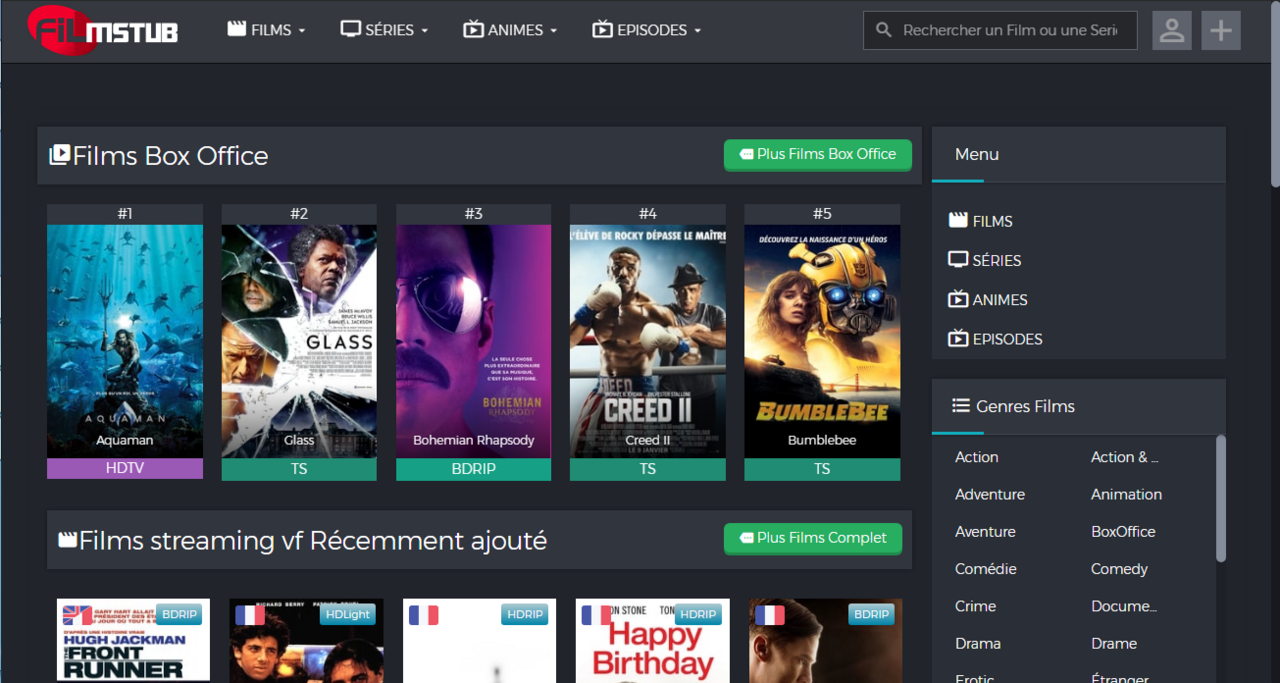Open the SÉRIES dropdown in top navigation

384,30
